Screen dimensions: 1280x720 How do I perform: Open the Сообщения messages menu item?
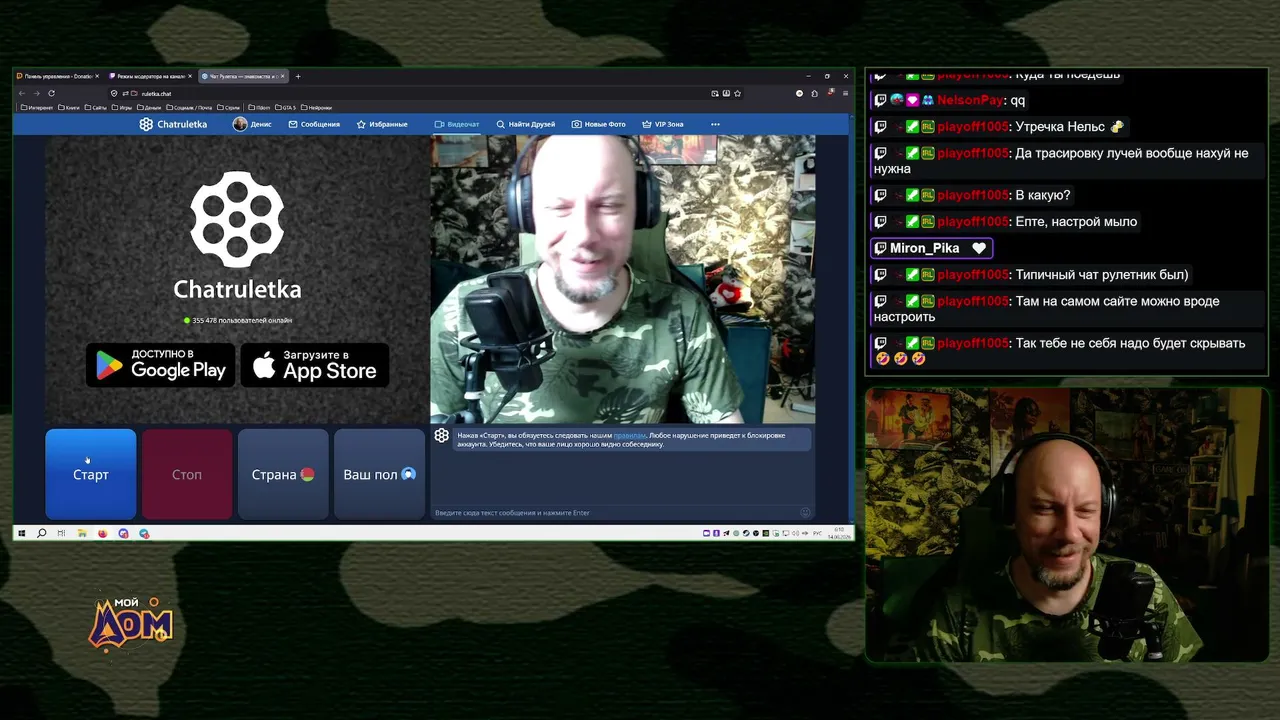tap(314, 124)
